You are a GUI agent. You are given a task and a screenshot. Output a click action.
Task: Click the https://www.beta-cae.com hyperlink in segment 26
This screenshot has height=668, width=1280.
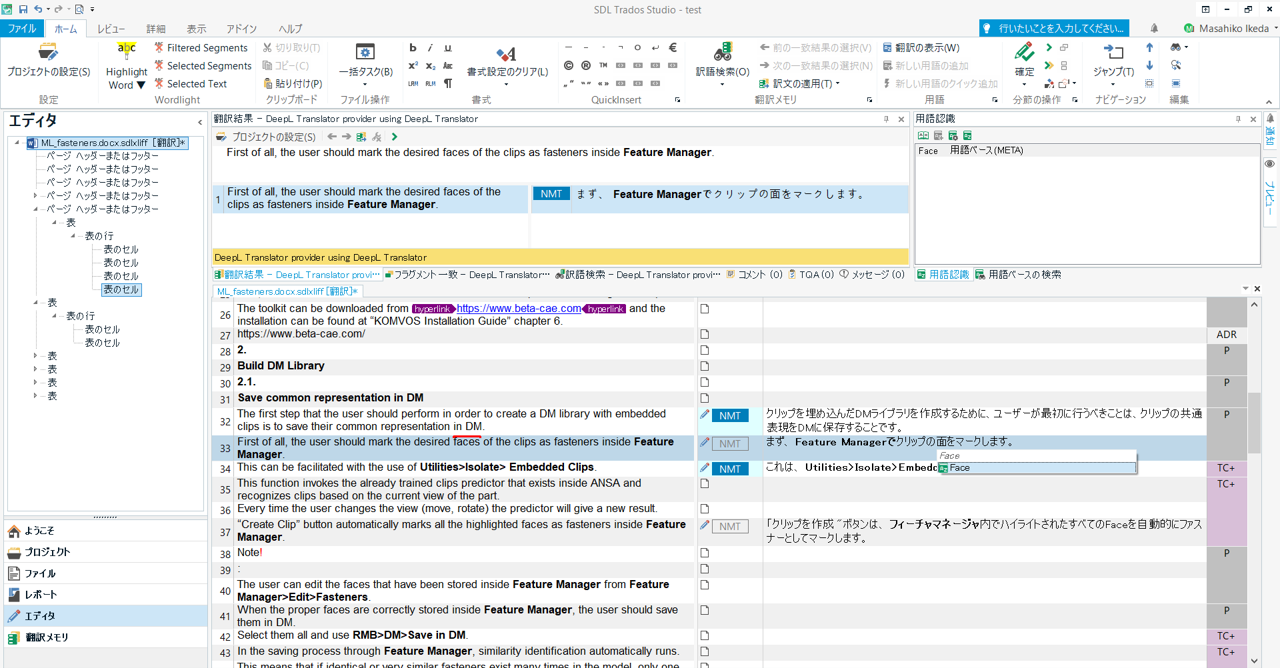(518, 309)
